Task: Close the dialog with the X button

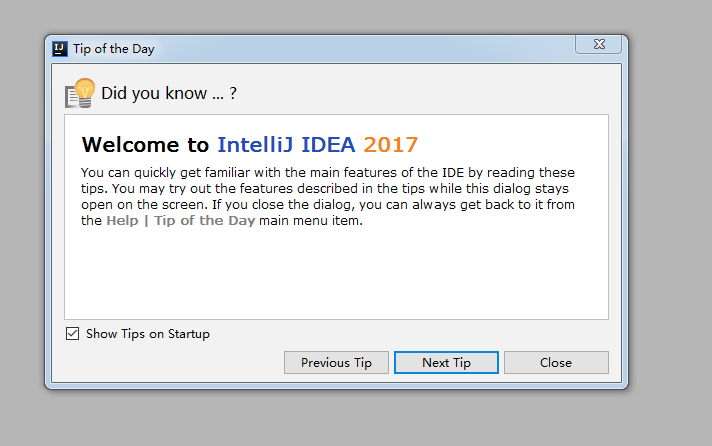Action: coord(598,44)
